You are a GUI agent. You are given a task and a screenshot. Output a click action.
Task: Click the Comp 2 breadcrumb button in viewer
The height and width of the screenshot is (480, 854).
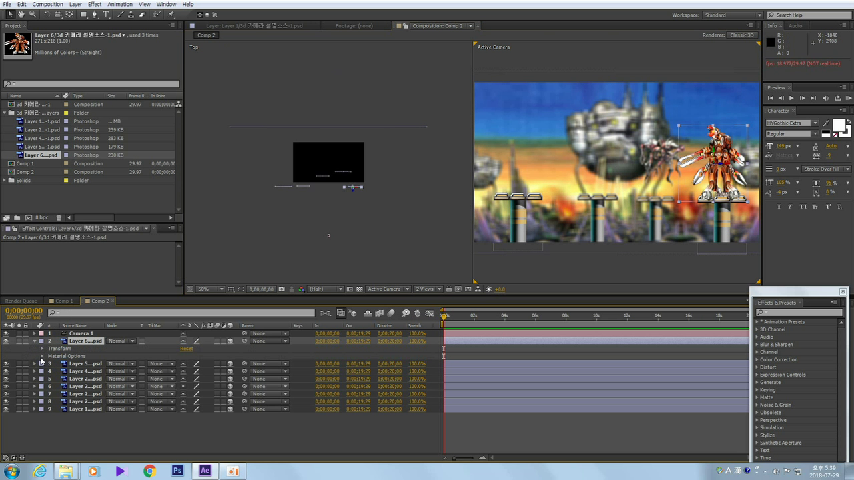205,34
